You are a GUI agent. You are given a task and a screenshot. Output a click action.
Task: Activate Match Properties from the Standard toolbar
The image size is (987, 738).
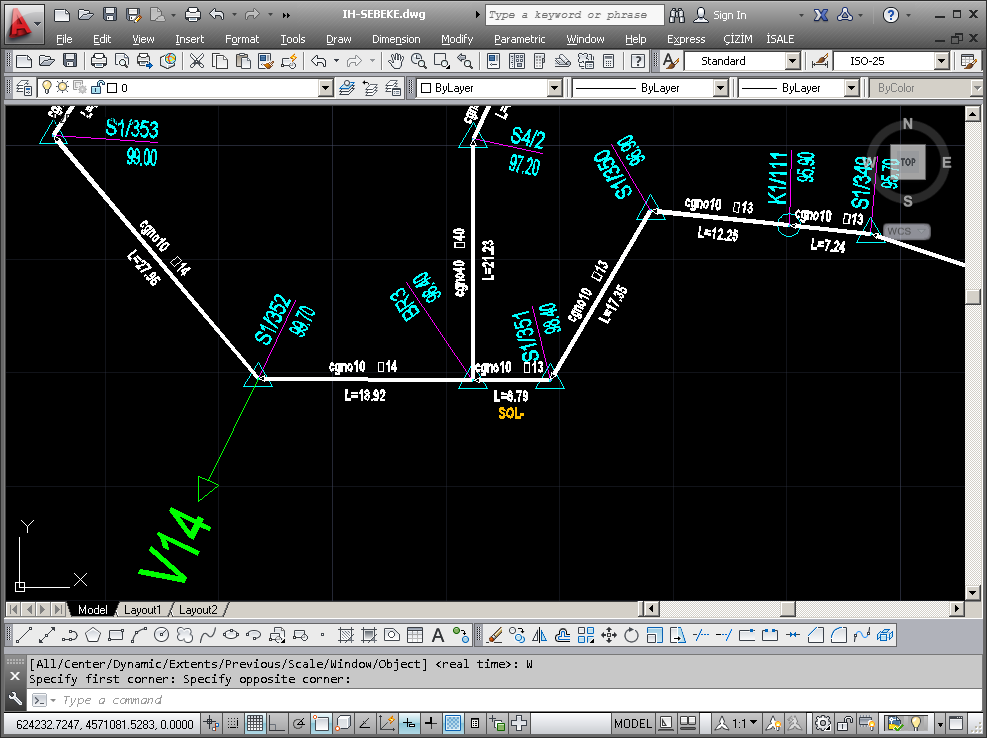263,60
